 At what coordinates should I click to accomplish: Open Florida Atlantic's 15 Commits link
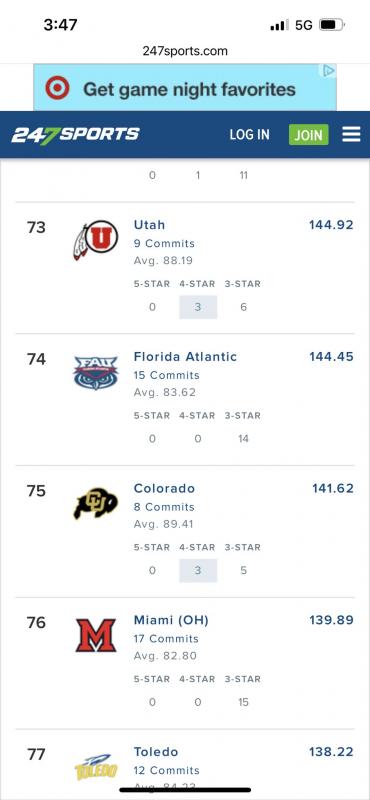pyautogui.click(x=167, y=376)
